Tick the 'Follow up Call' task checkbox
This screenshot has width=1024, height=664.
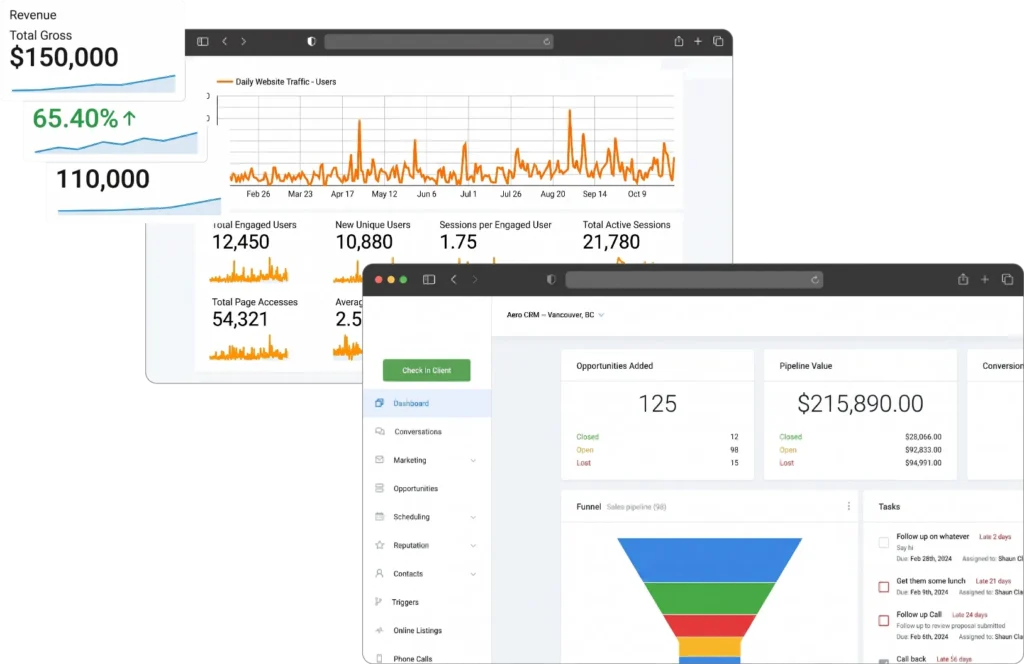pyautogui.click(x=884, y=620)
